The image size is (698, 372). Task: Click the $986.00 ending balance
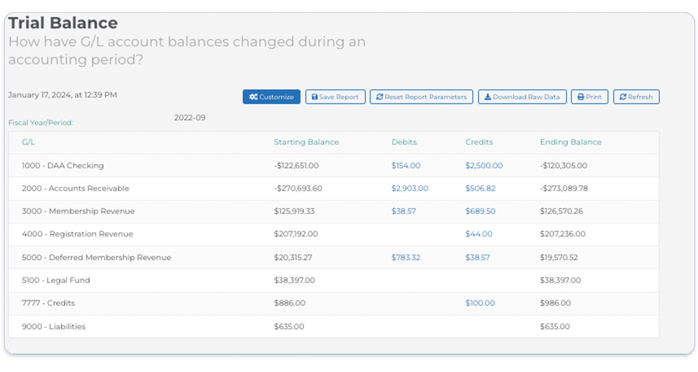tap(556, 303)
